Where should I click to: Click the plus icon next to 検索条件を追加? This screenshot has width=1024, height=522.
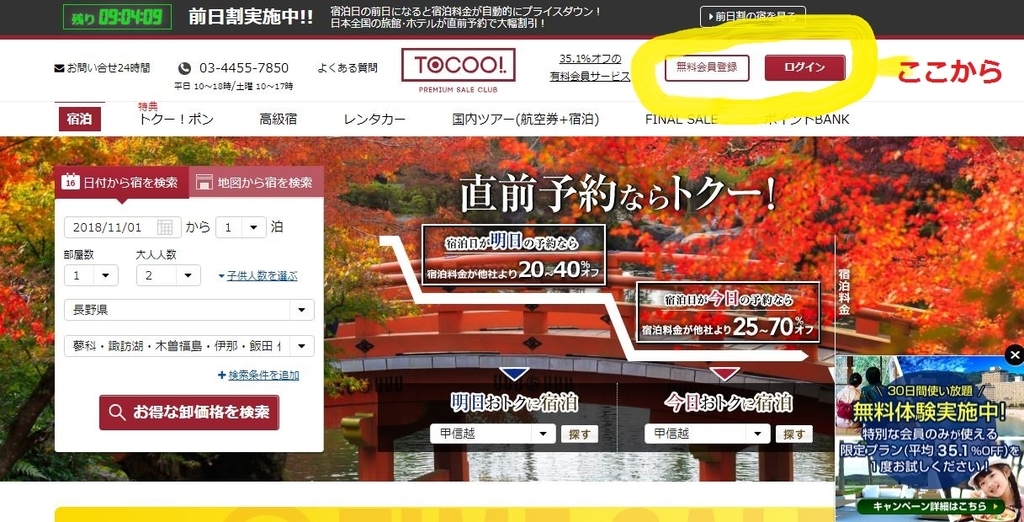click(222, 375)
